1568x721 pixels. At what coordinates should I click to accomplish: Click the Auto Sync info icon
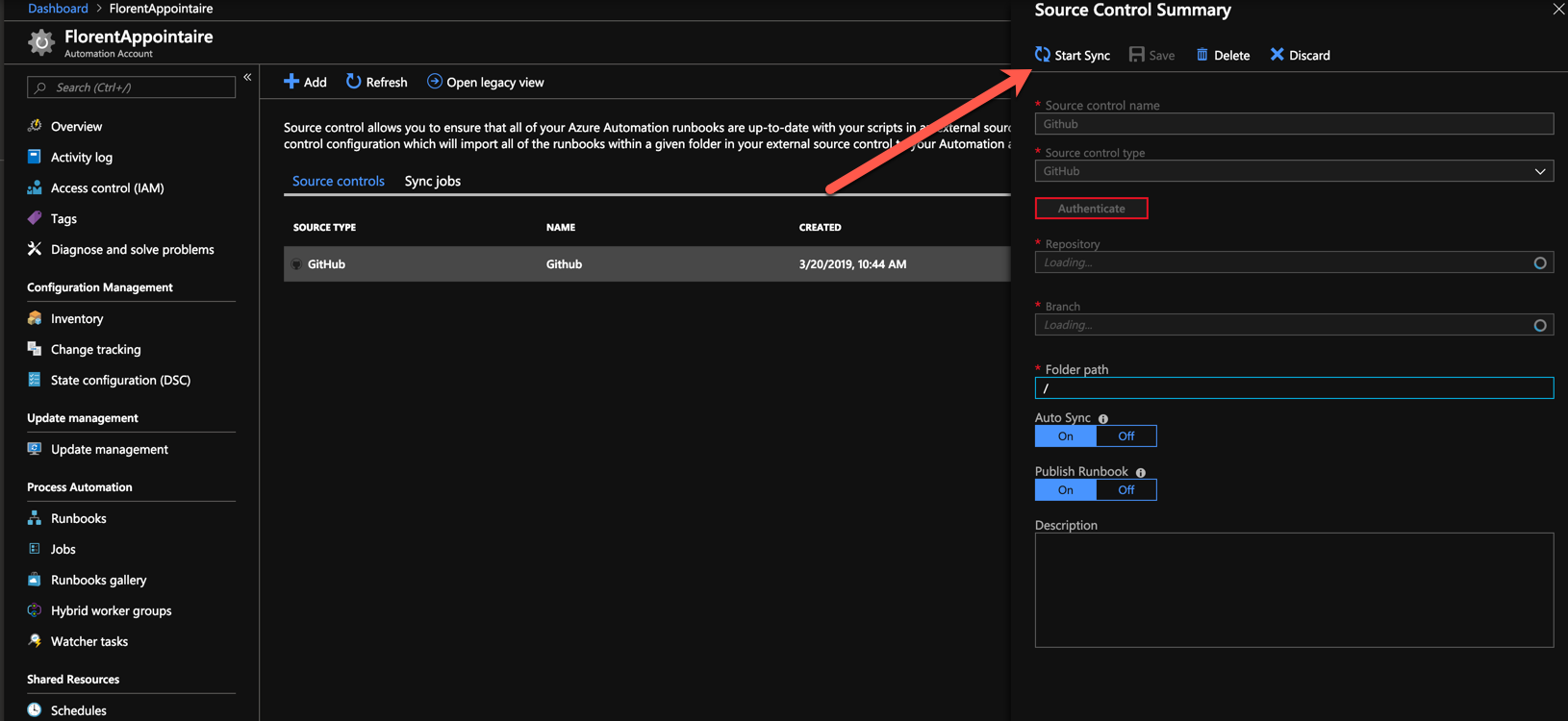click(1103, 419)
